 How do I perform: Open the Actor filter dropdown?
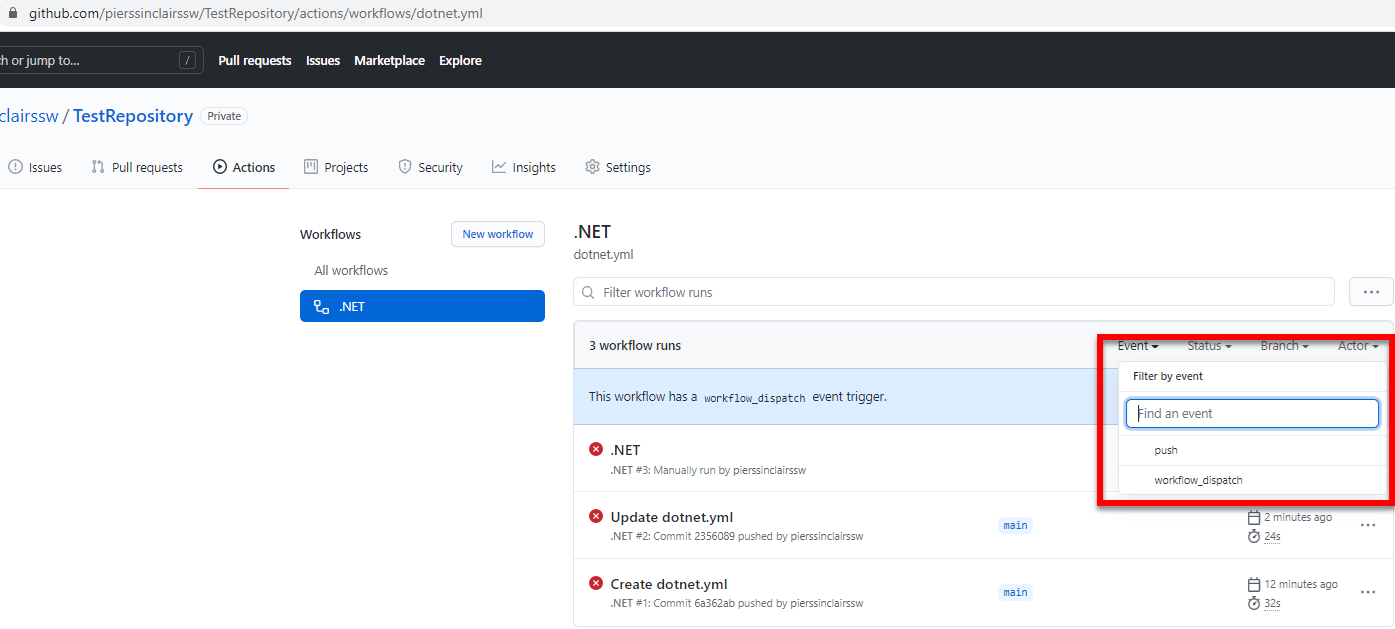point(1358,346)
